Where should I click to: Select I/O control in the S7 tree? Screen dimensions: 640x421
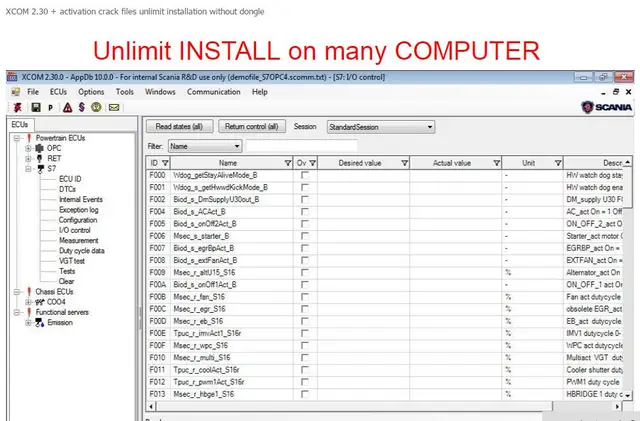point(75,230)
